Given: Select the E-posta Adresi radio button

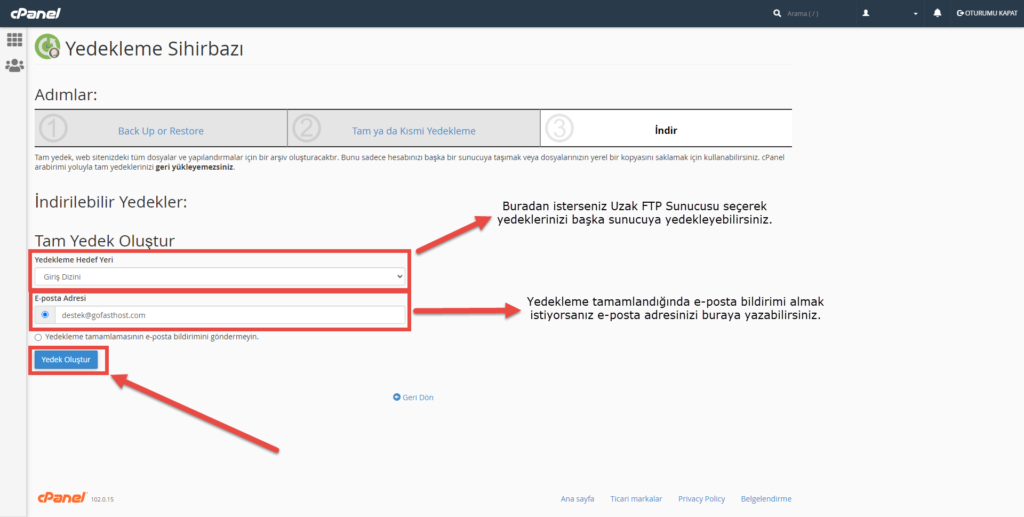Looking at the screenshot, I should (x=45, y=315).
